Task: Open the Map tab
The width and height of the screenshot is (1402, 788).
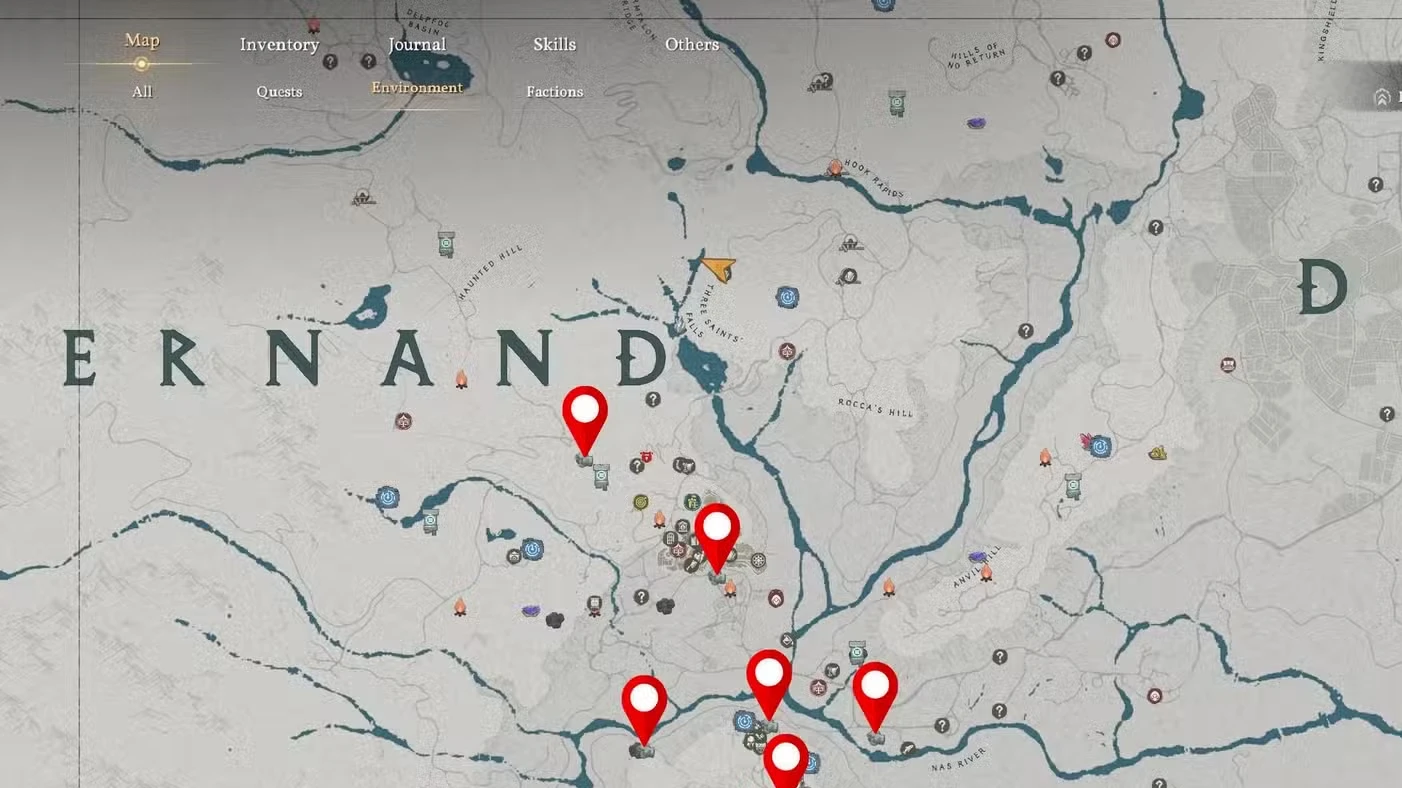Action: [x=142, y=40]
